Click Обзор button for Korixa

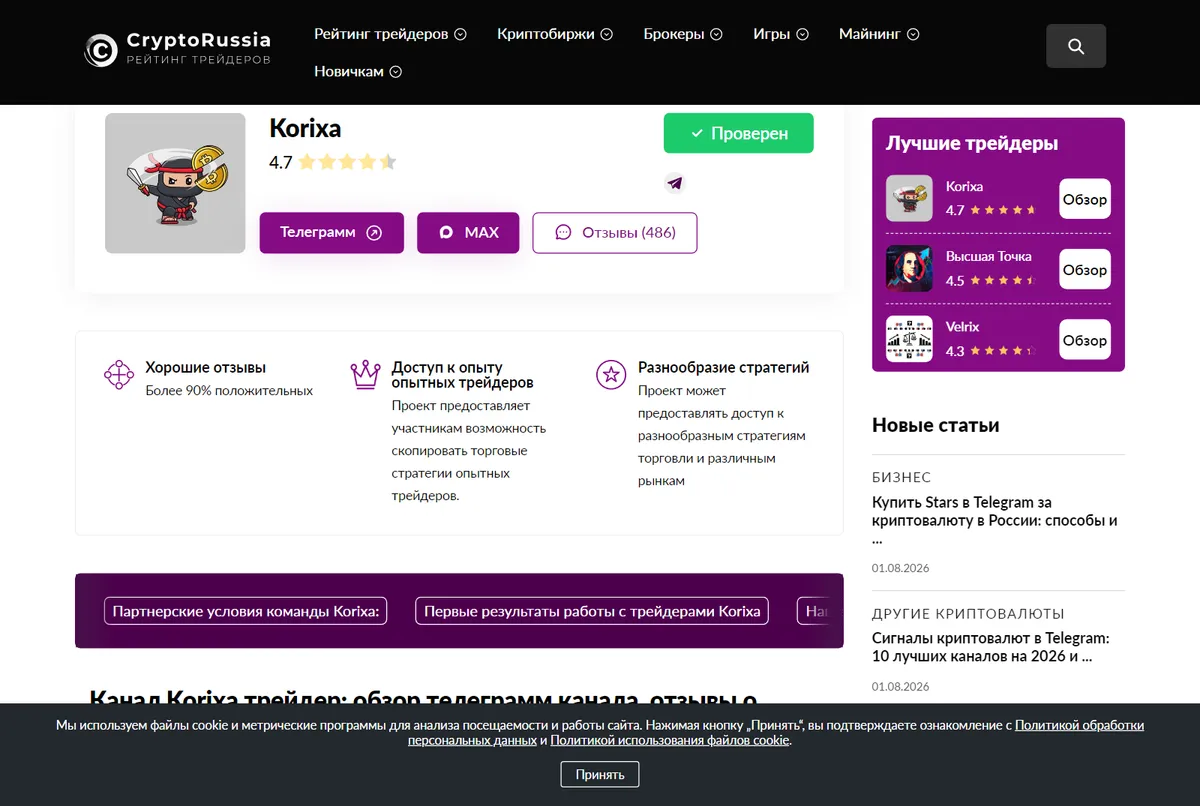click(x=1085, y=199)
